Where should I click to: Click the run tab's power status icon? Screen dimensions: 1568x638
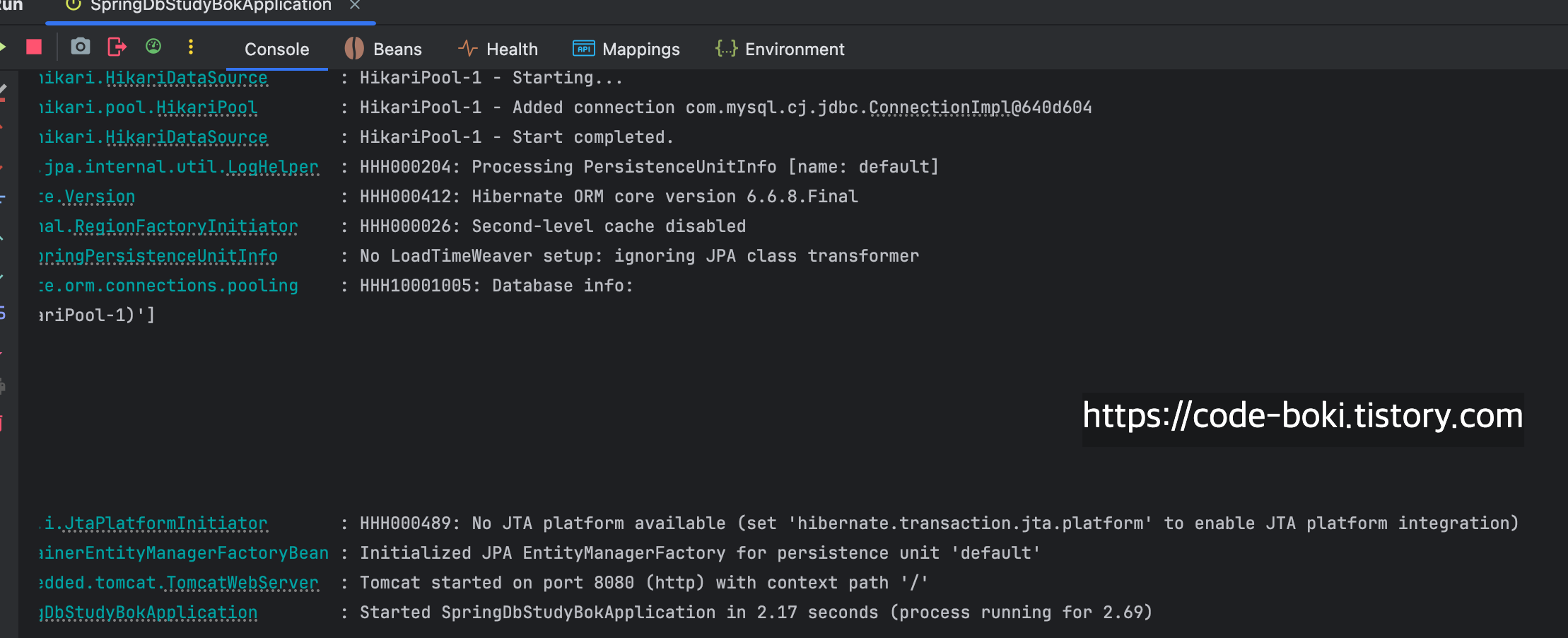click(x=73, y=6)
